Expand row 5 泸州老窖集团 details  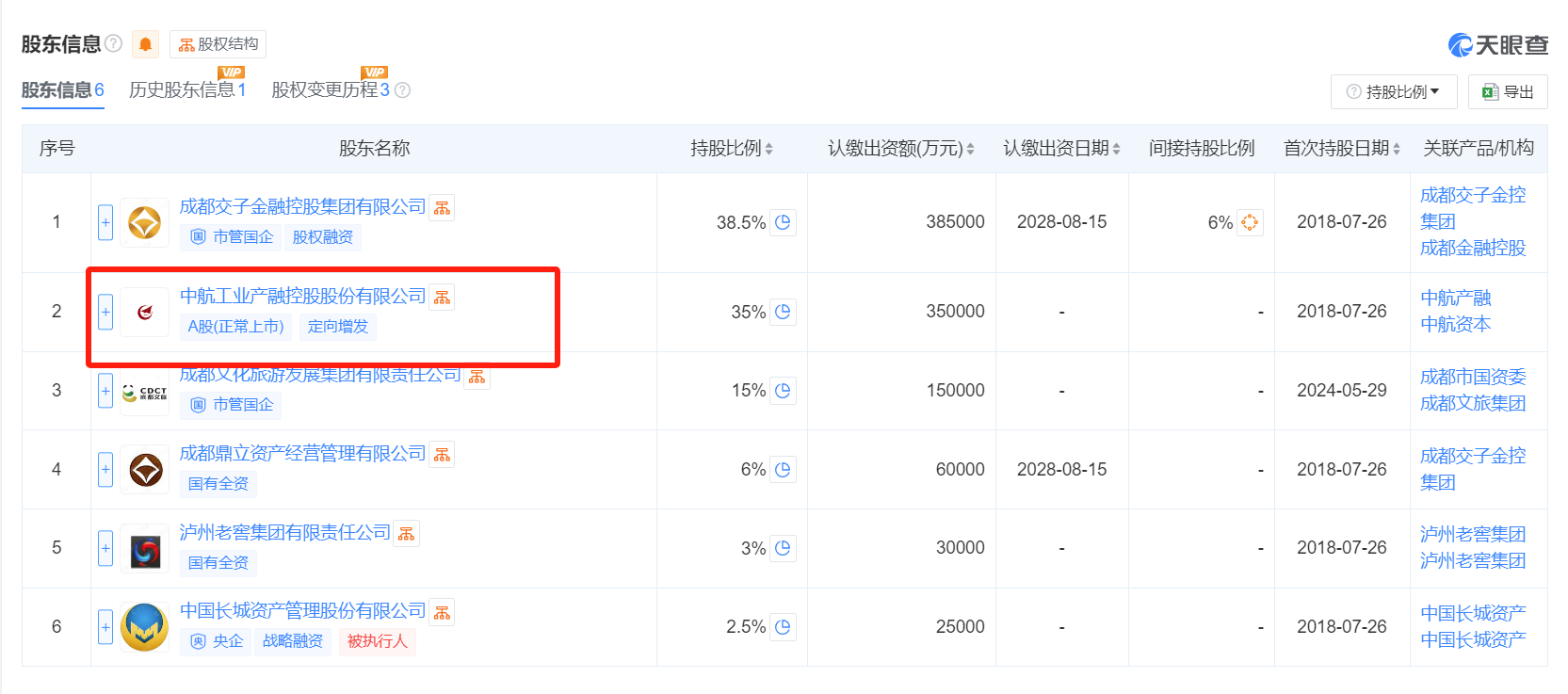105,548
